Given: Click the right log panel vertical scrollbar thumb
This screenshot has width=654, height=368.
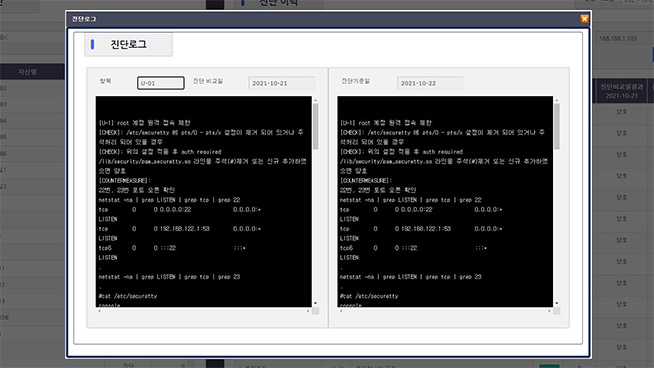Looking at the screenshot, I should (x=557, y=126).
